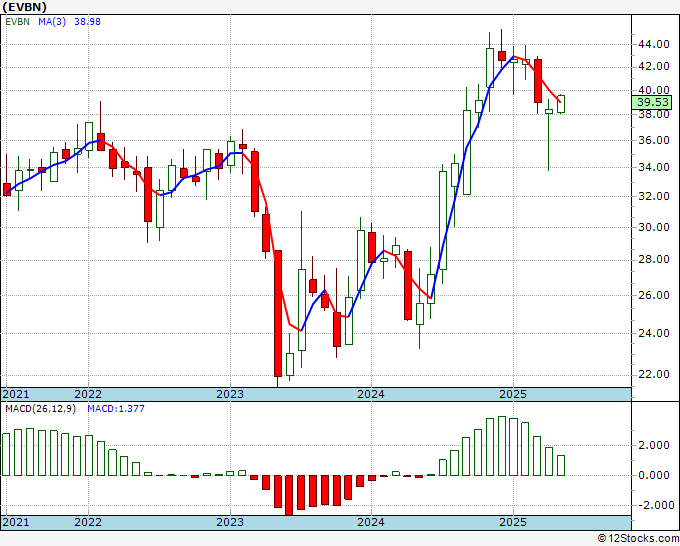Click 2025 on the price chart timeline
The height and width of the screenshot is (546, 680).
(513, 394)
